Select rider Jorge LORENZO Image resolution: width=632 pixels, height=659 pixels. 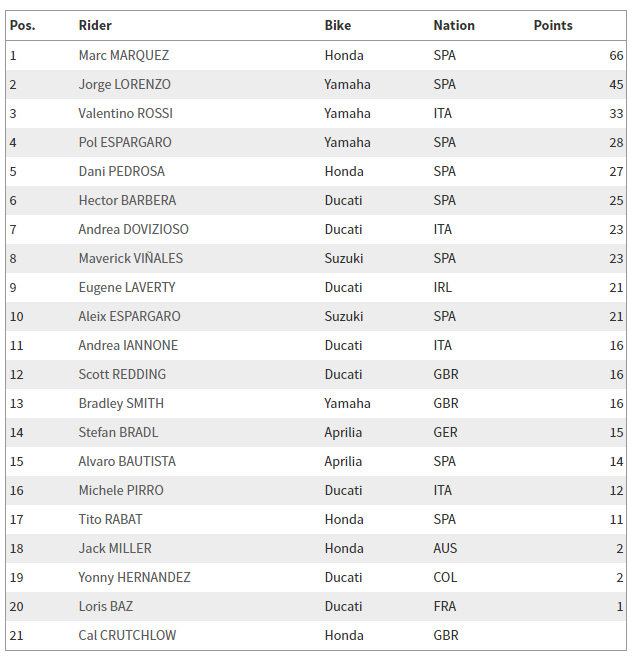point(124,84)
